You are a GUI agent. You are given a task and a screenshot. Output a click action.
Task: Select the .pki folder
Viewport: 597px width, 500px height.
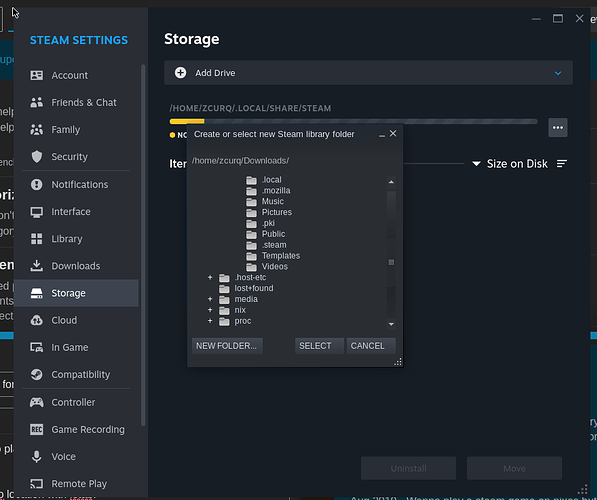click(x=260, y=223)
